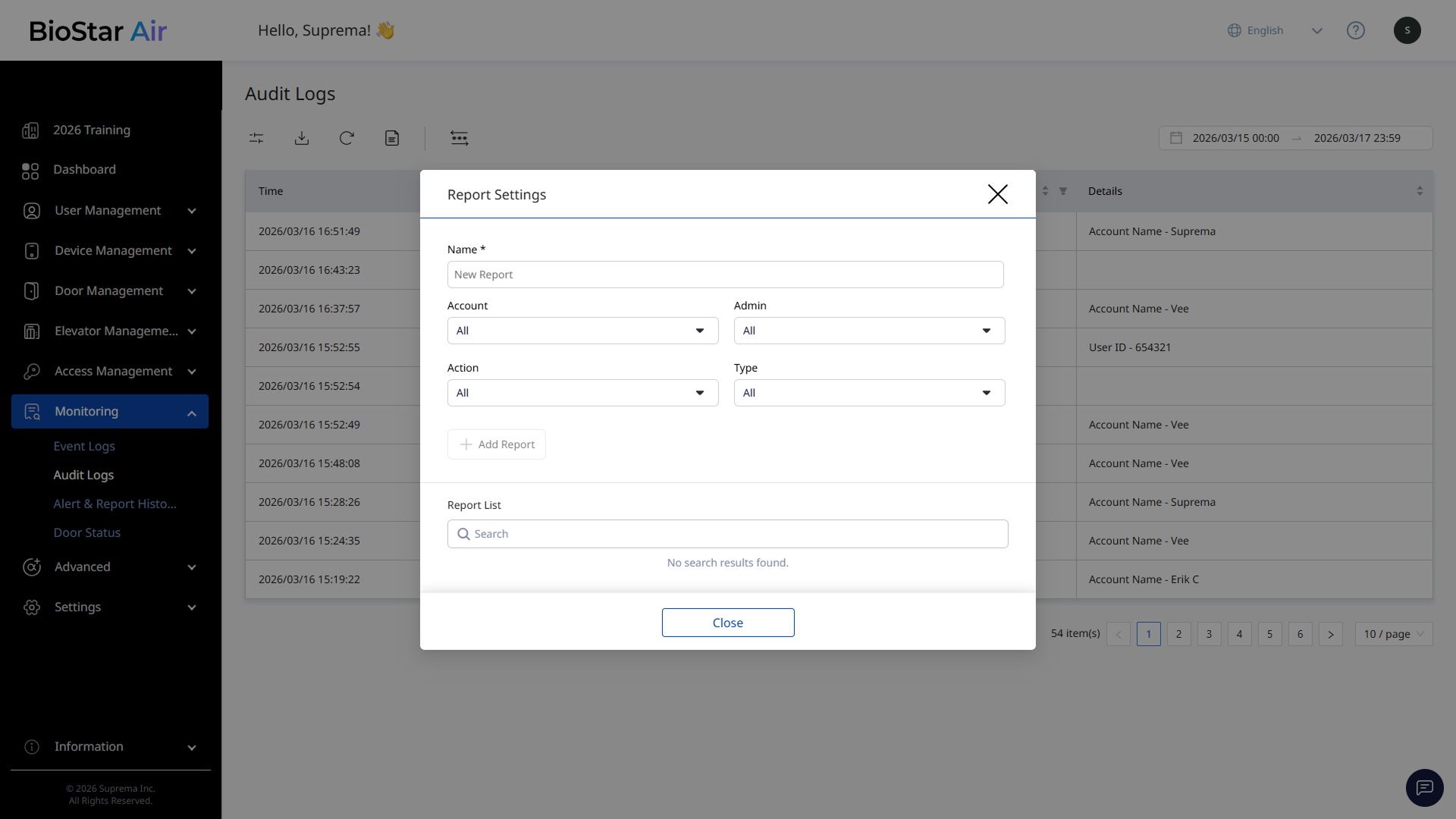1456x819 pixels.
Task: Click the user avatar icon
Action: pos(1407,30)
